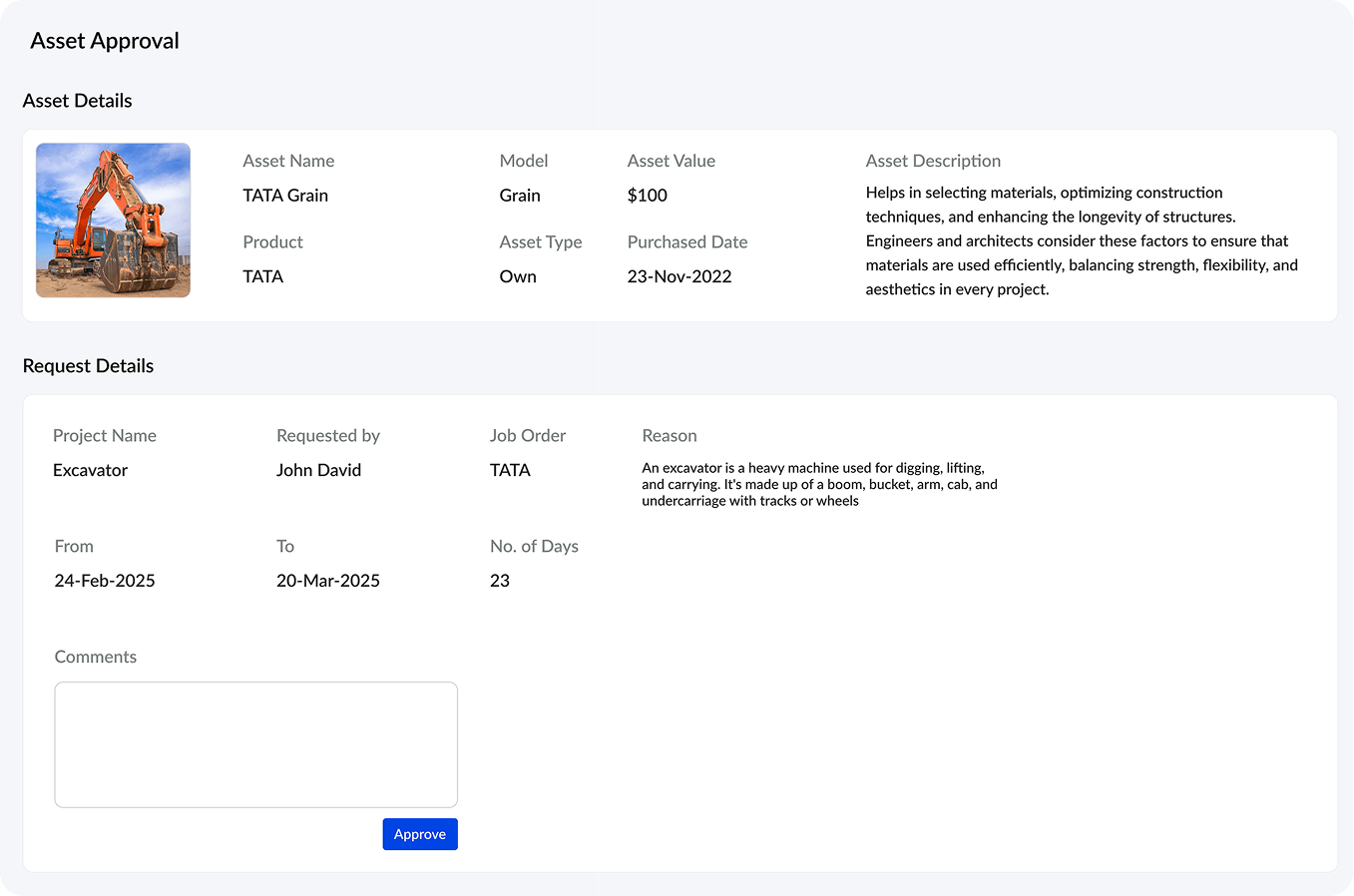Click the Asset Description paragraph text

click(x=1081, y=239)
